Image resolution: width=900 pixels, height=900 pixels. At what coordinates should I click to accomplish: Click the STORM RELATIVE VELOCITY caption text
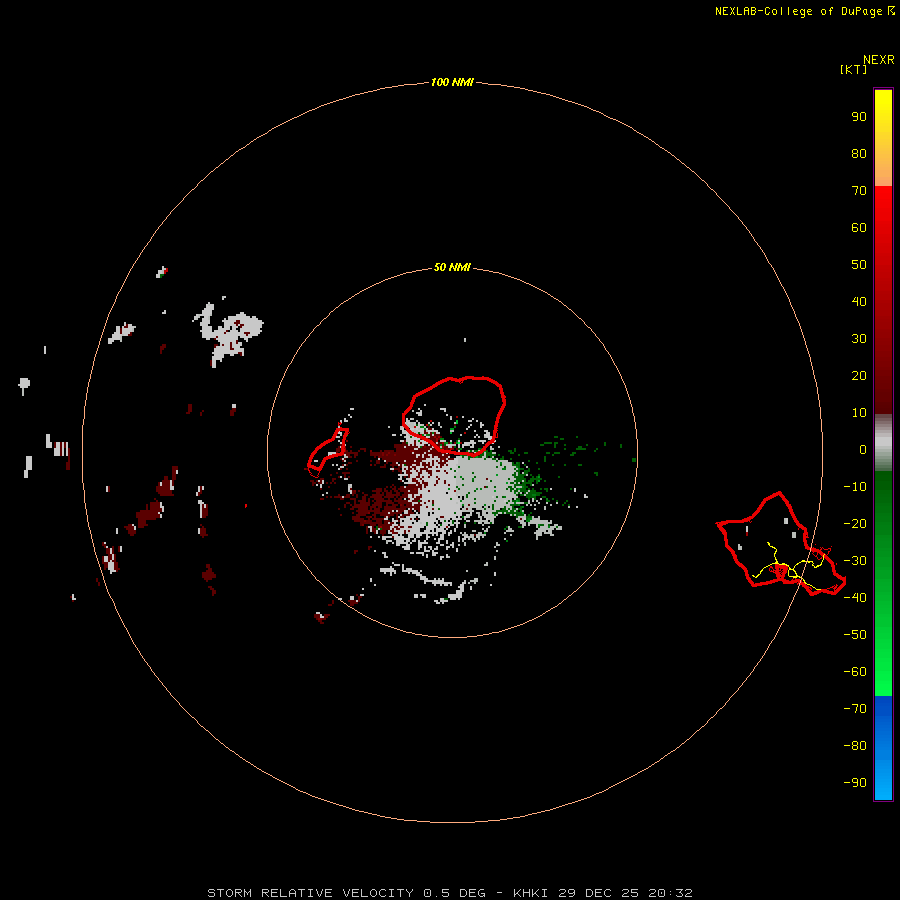[x=310, y=893]
